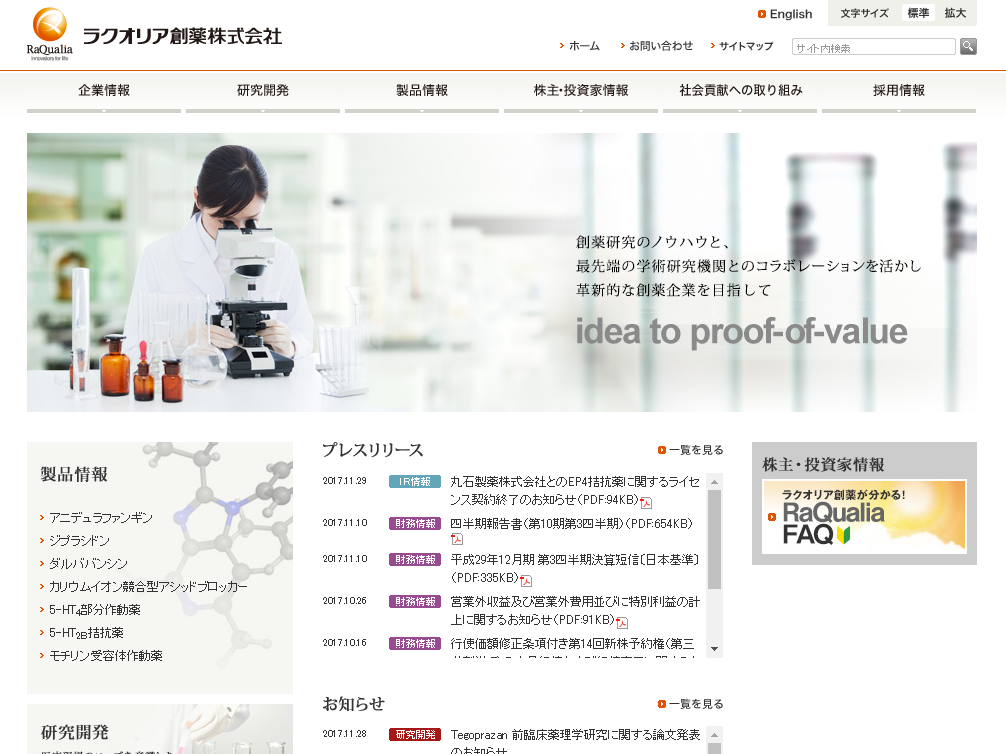The image size is (1006, 754).
Task: Click the RaQualia logo in the header
Action: (x=49, y=34)
